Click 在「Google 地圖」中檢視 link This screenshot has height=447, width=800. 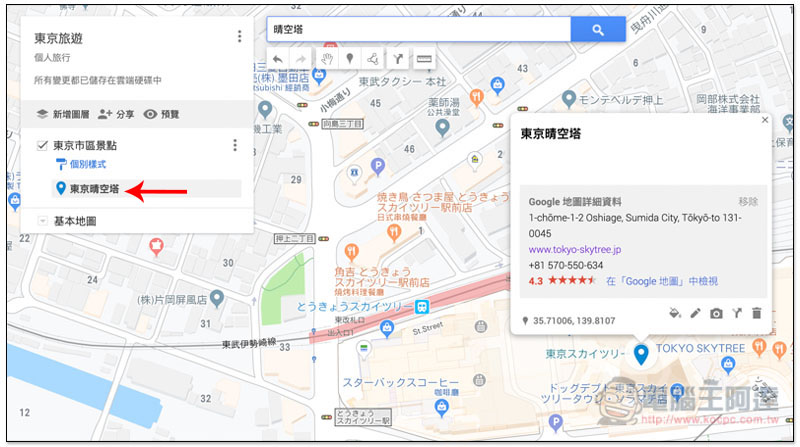662,281
